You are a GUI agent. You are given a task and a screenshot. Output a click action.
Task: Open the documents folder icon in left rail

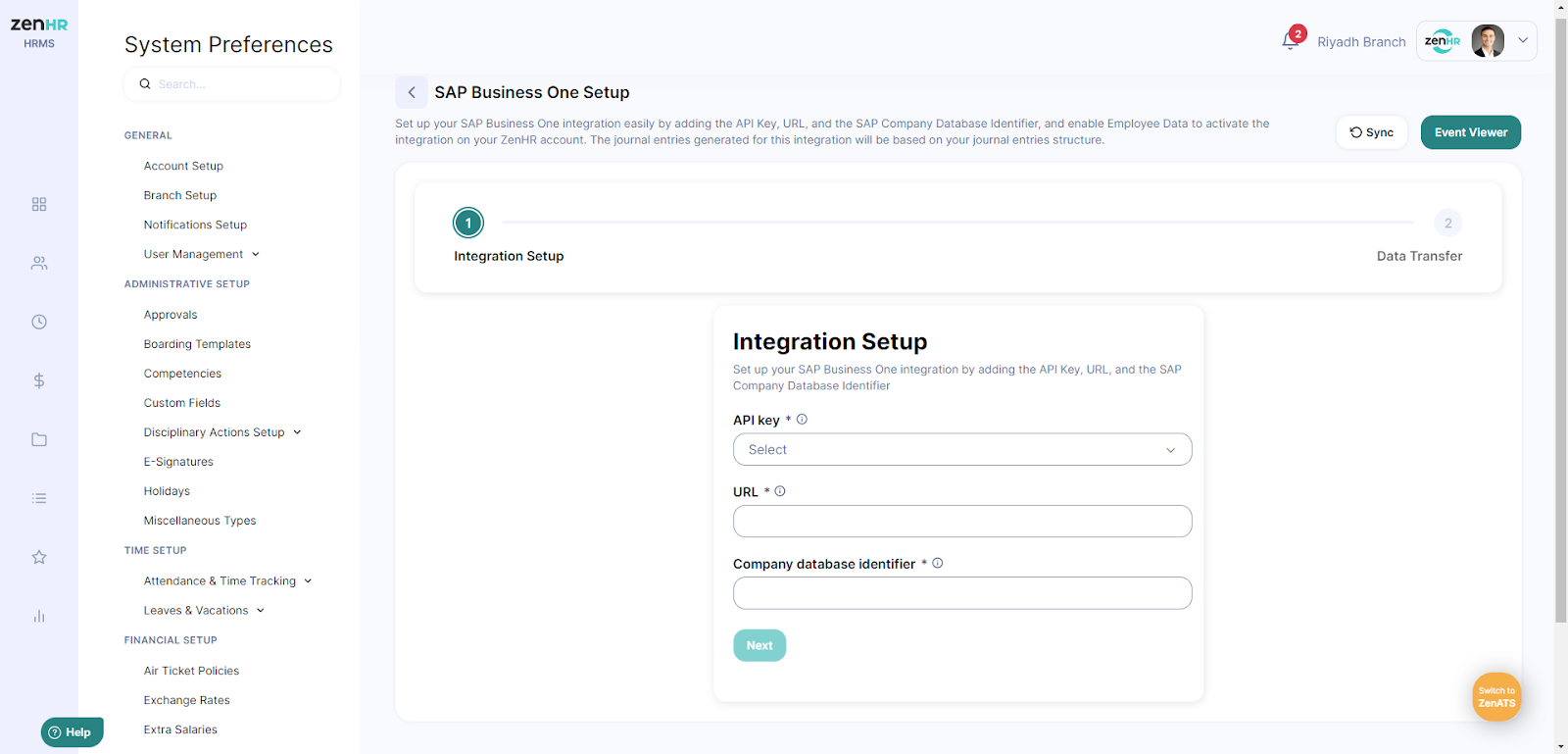tap(39, 439)
